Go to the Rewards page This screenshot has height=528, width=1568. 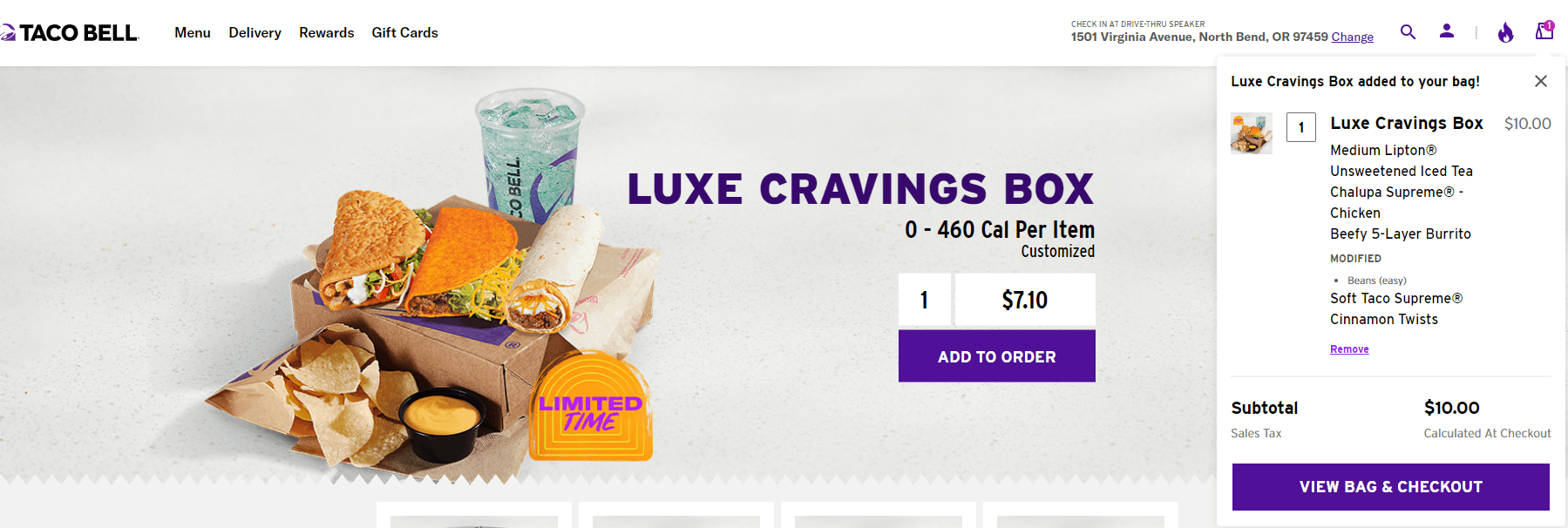[327, 32]
